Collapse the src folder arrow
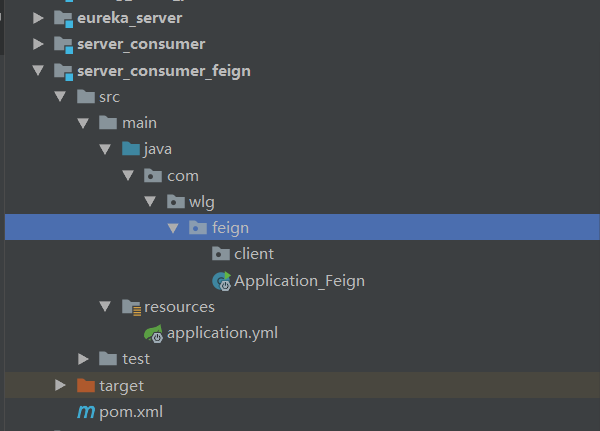This screenshot has width=600, height=431. [x=60, y=96]
